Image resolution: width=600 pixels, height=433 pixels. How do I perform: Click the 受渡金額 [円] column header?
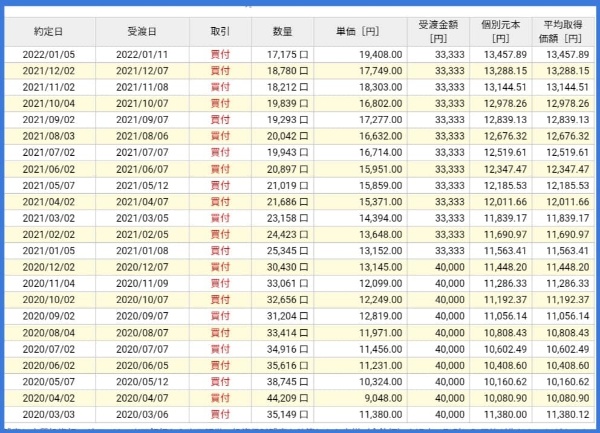pyautogui.click(x=438, y=30)
